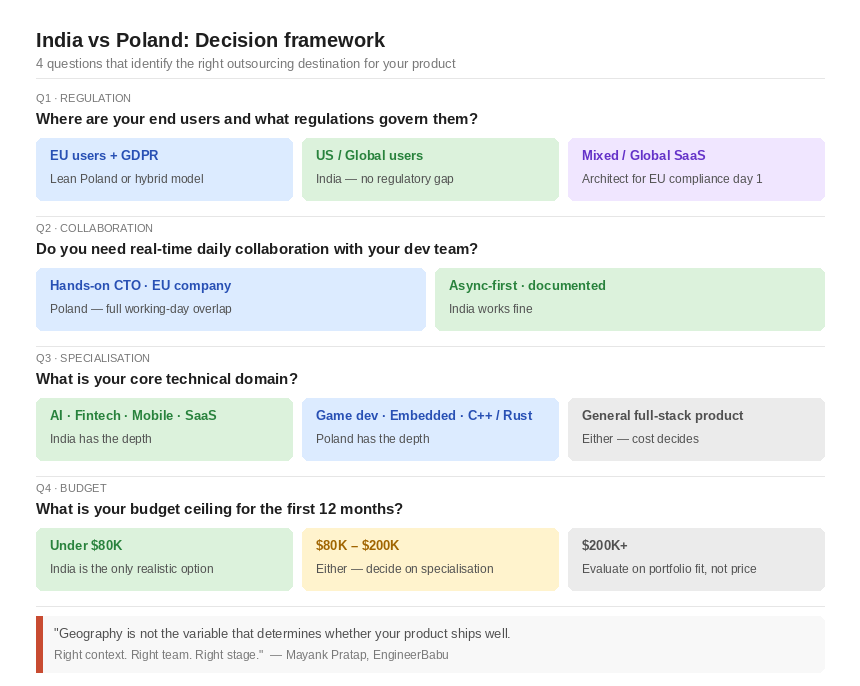The width and height of the screenshot is (860, 686).
Task: Choose the US / Global users option
Action: point(430,169)
